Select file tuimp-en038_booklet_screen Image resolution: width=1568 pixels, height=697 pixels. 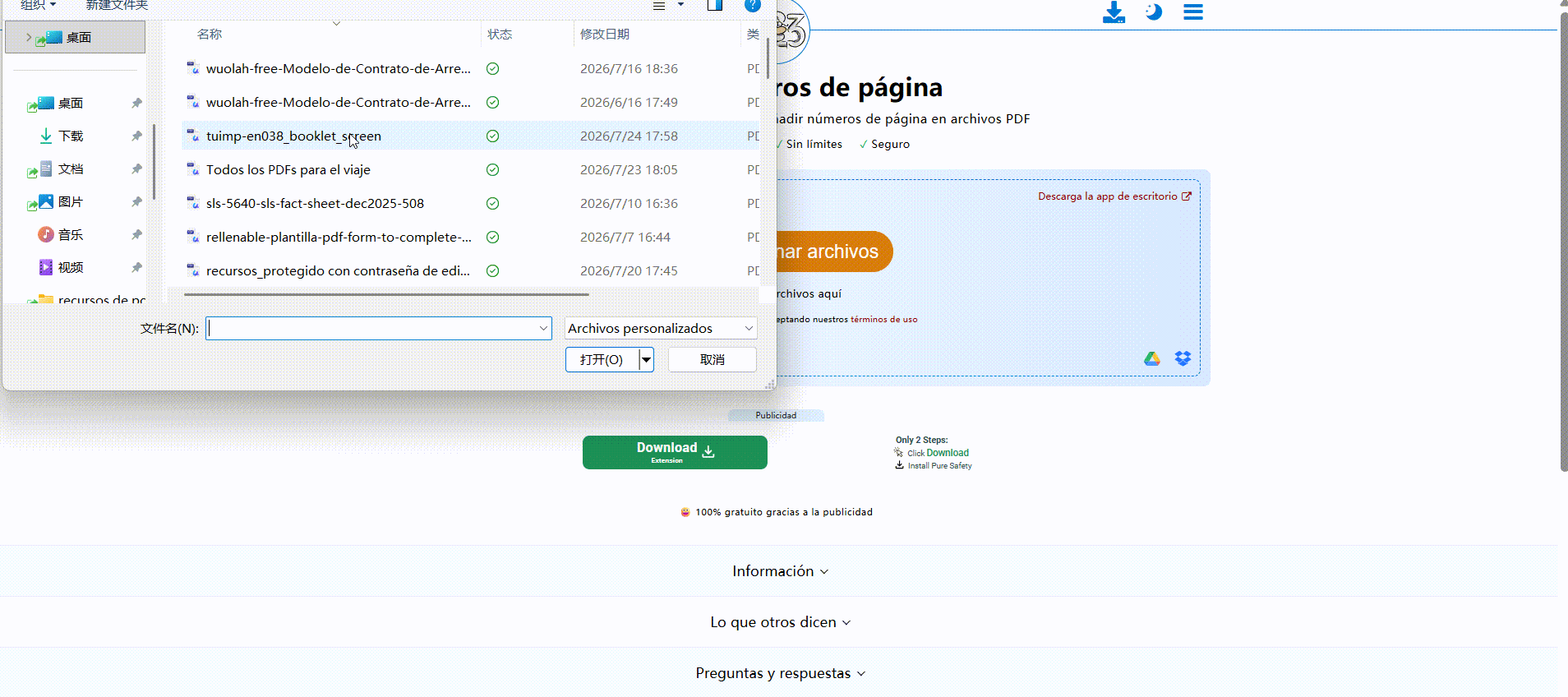click(x=293, y=136)
